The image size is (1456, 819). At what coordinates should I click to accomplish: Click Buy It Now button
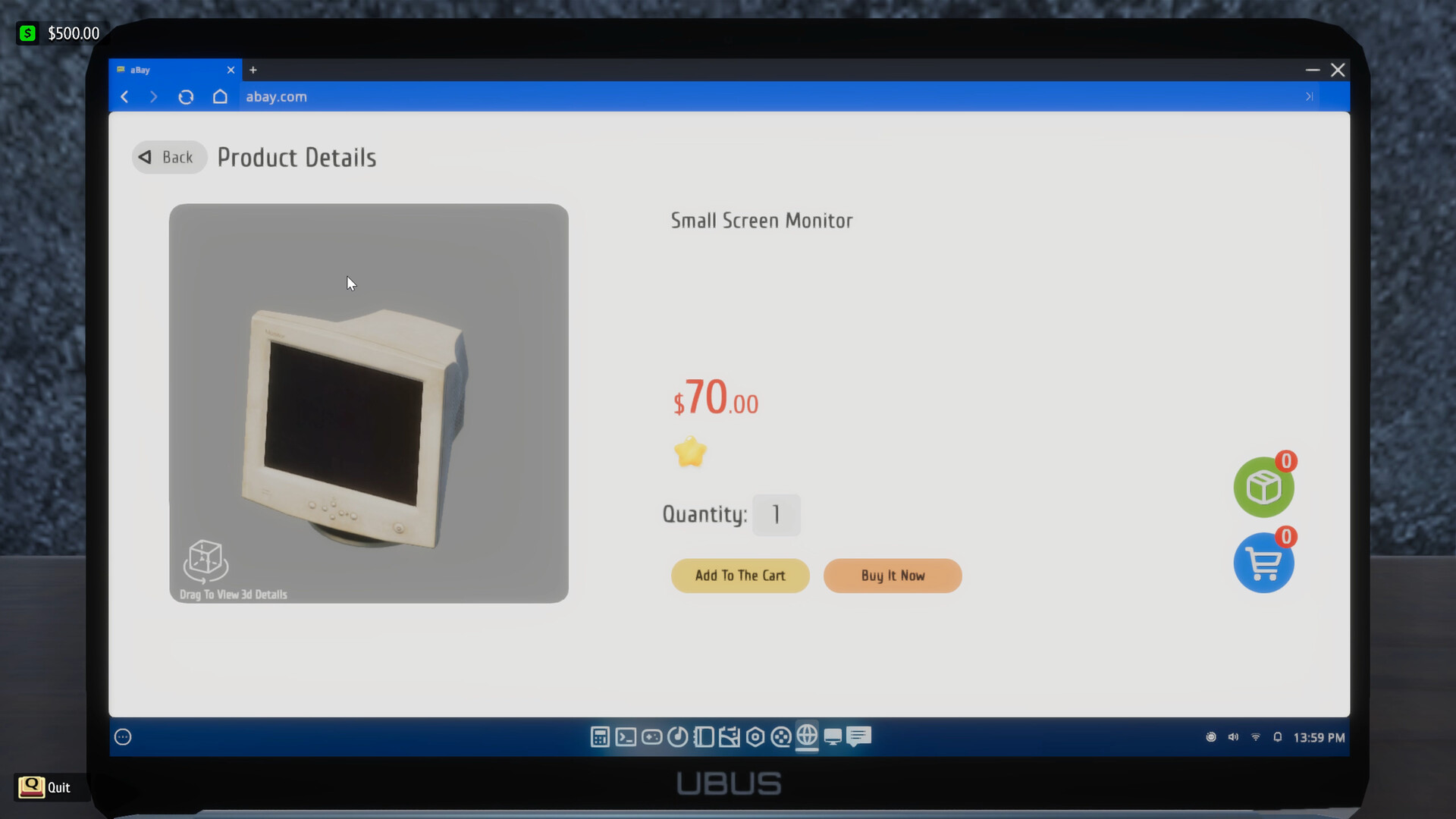coord(892,575)
